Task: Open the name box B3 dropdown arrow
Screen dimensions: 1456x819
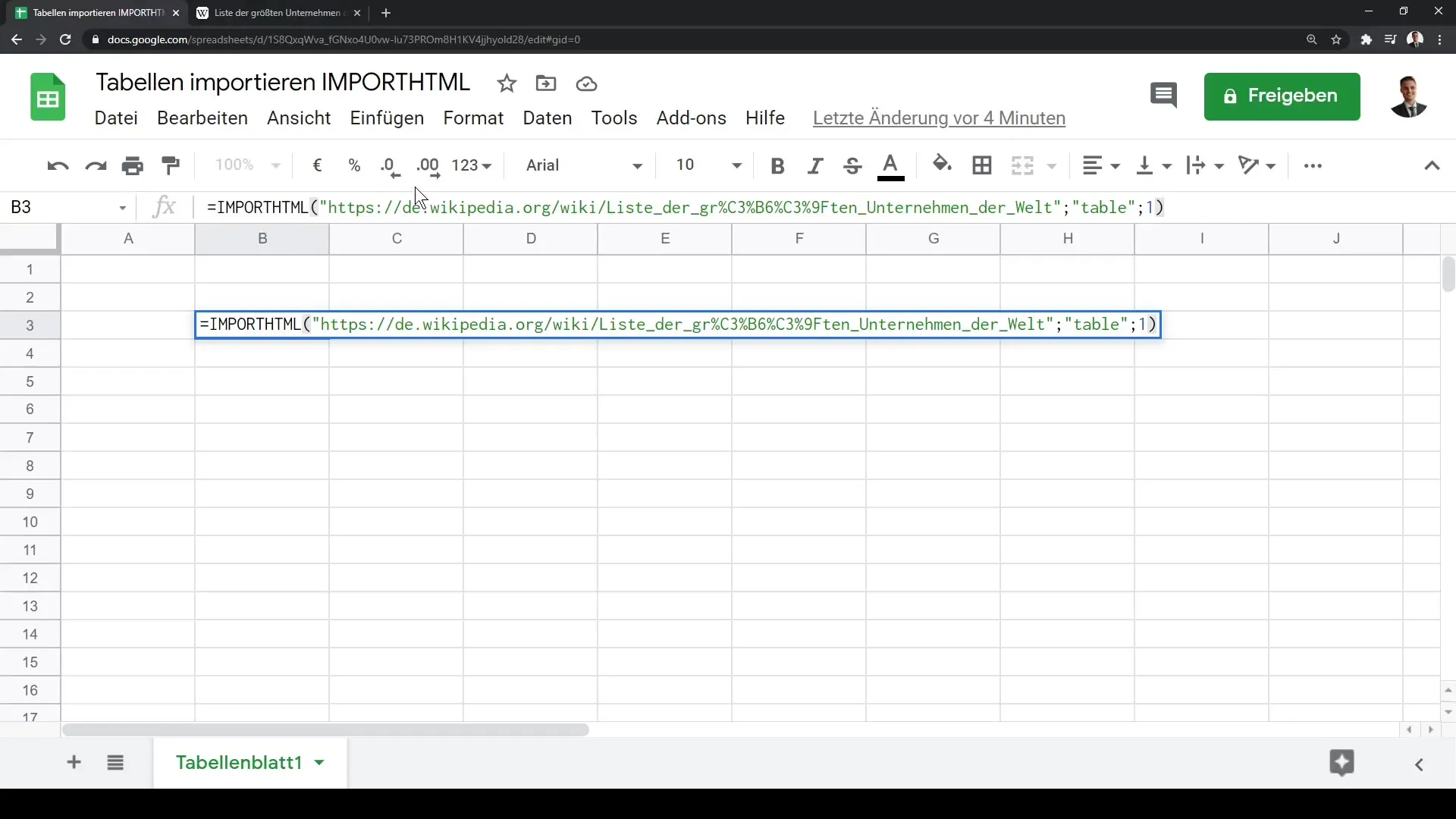Action: point(122,208)
